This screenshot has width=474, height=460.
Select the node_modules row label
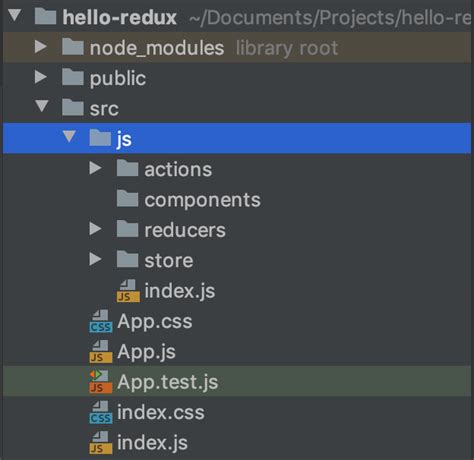157,48
